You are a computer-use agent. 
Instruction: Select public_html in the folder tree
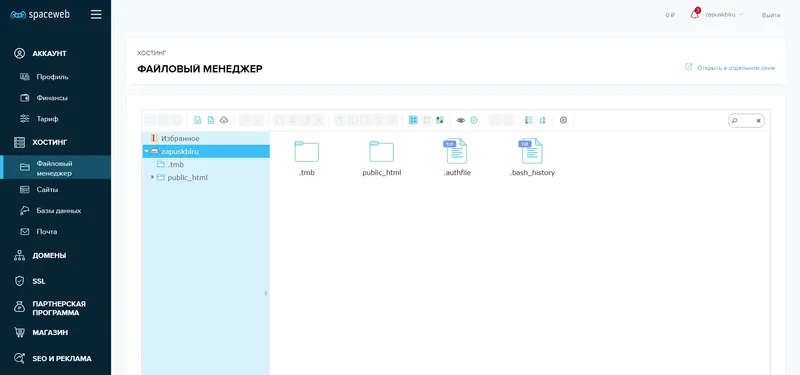[x=187, y=178]
